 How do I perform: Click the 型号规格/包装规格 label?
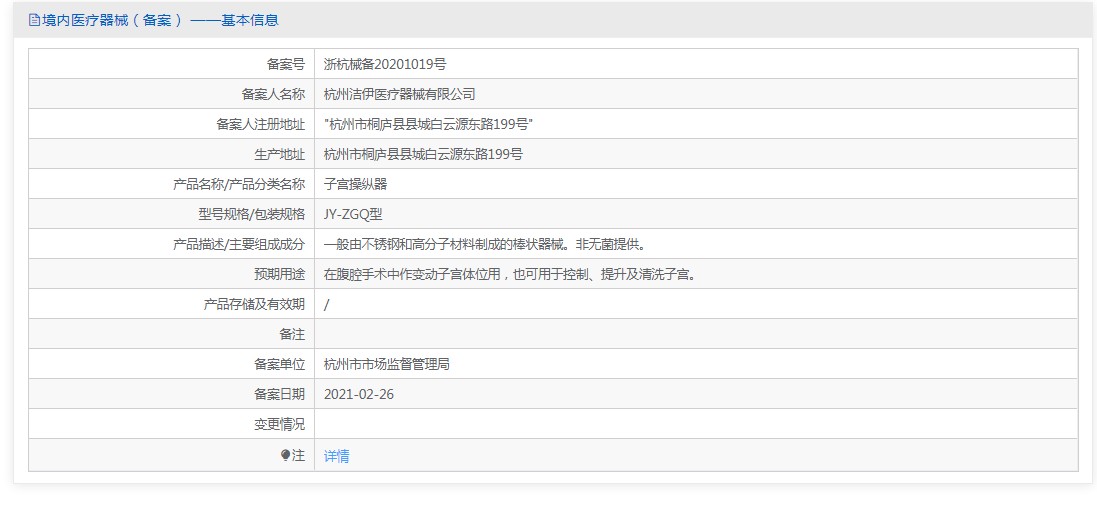tap(251, 215)
